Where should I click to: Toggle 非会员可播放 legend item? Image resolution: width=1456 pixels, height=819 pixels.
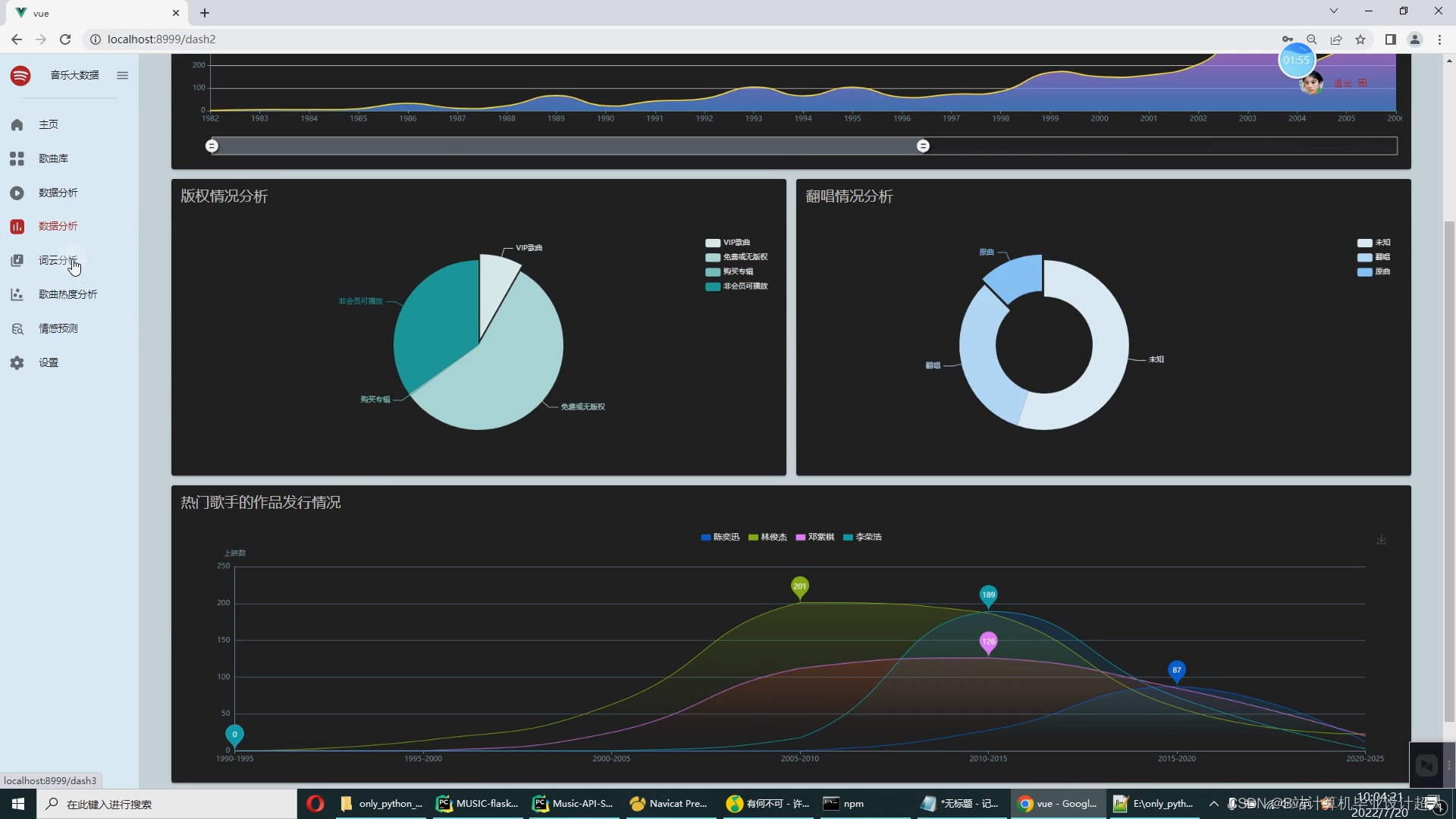736,286
